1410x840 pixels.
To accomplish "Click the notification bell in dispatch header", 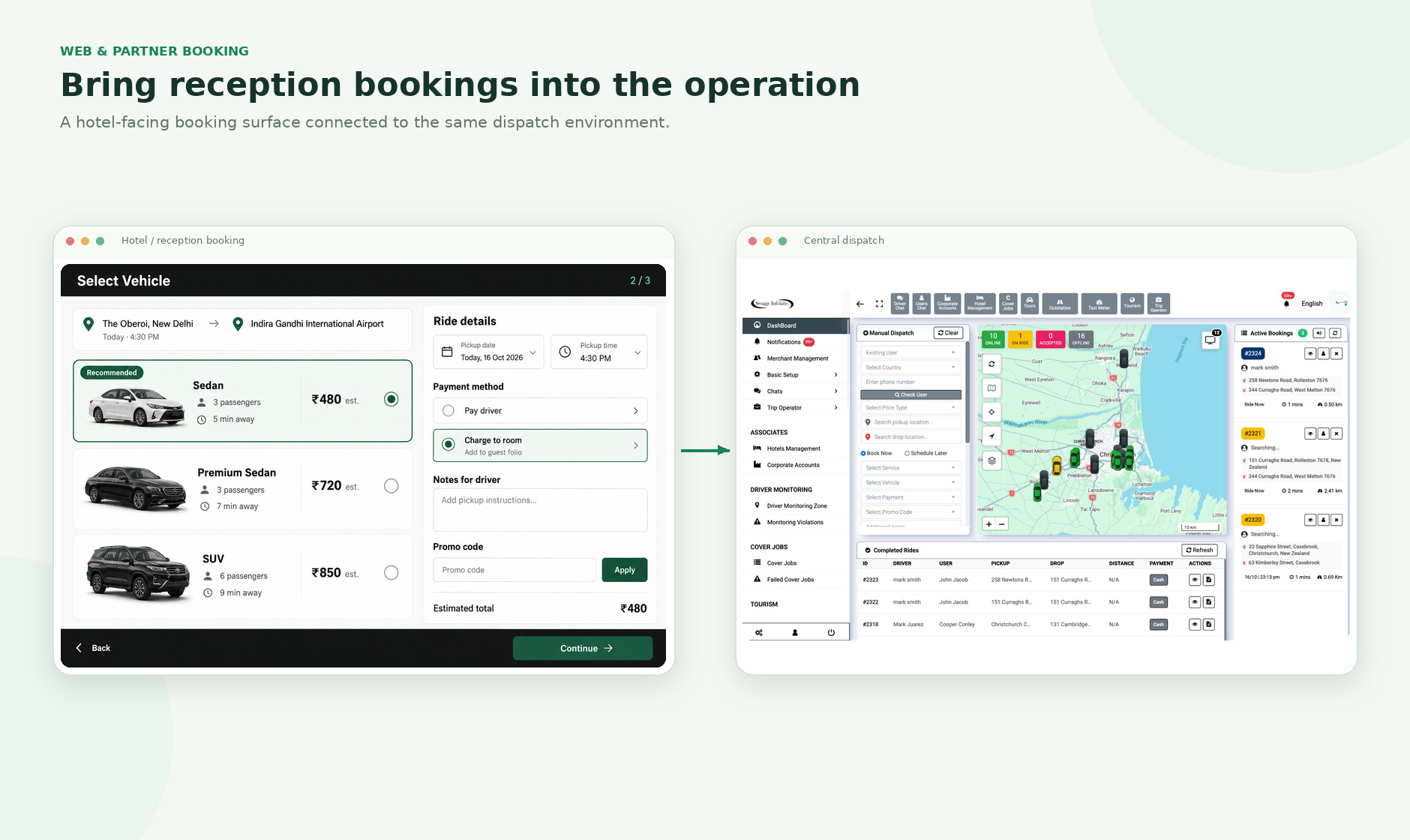I will coord(1286,303).
